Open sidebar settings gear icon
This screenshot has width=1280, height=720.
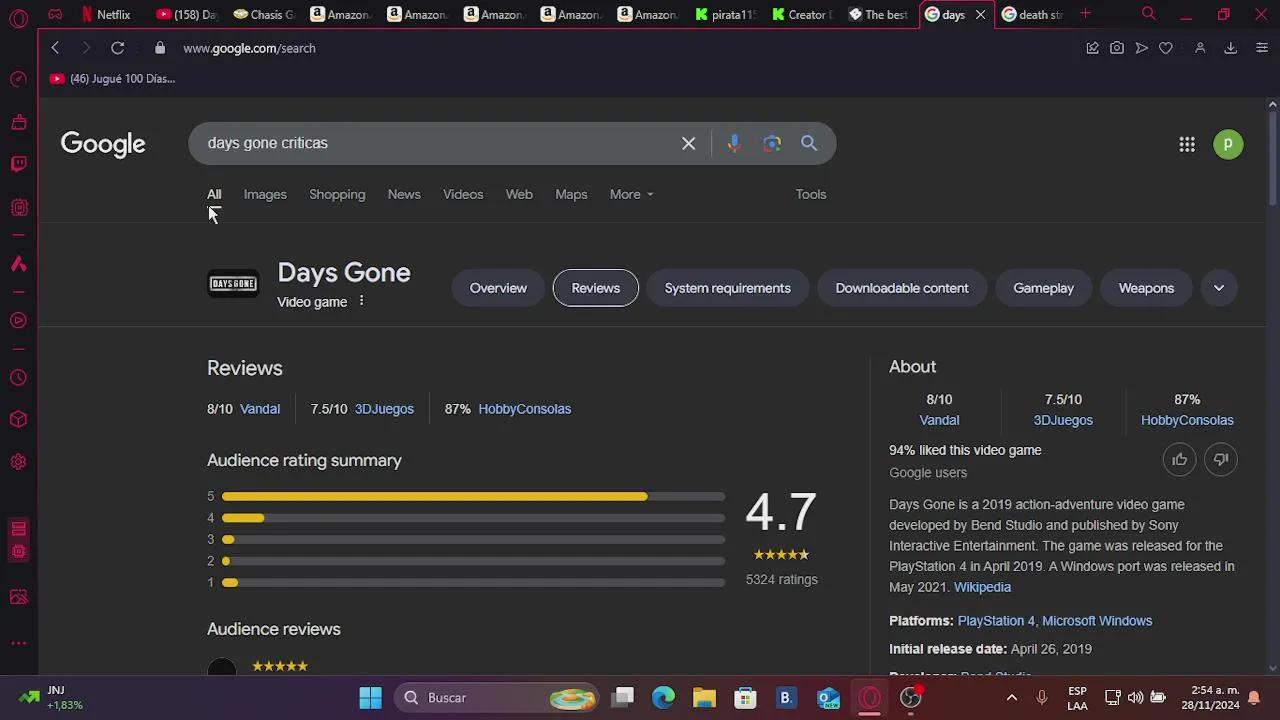(x=18, y=461)
